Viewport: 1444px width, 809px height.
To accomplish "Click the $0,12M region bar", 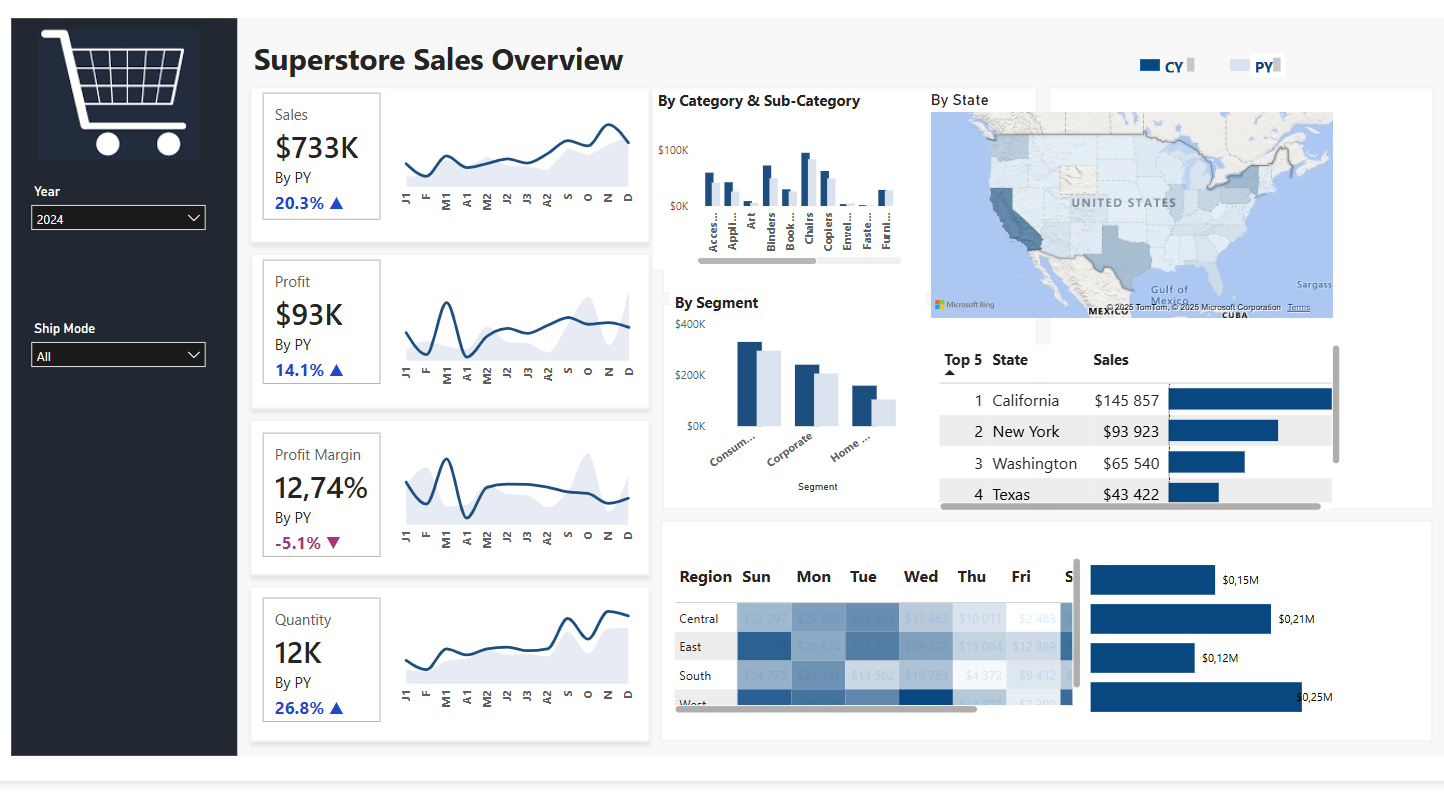I will [x=1142, y=658].
